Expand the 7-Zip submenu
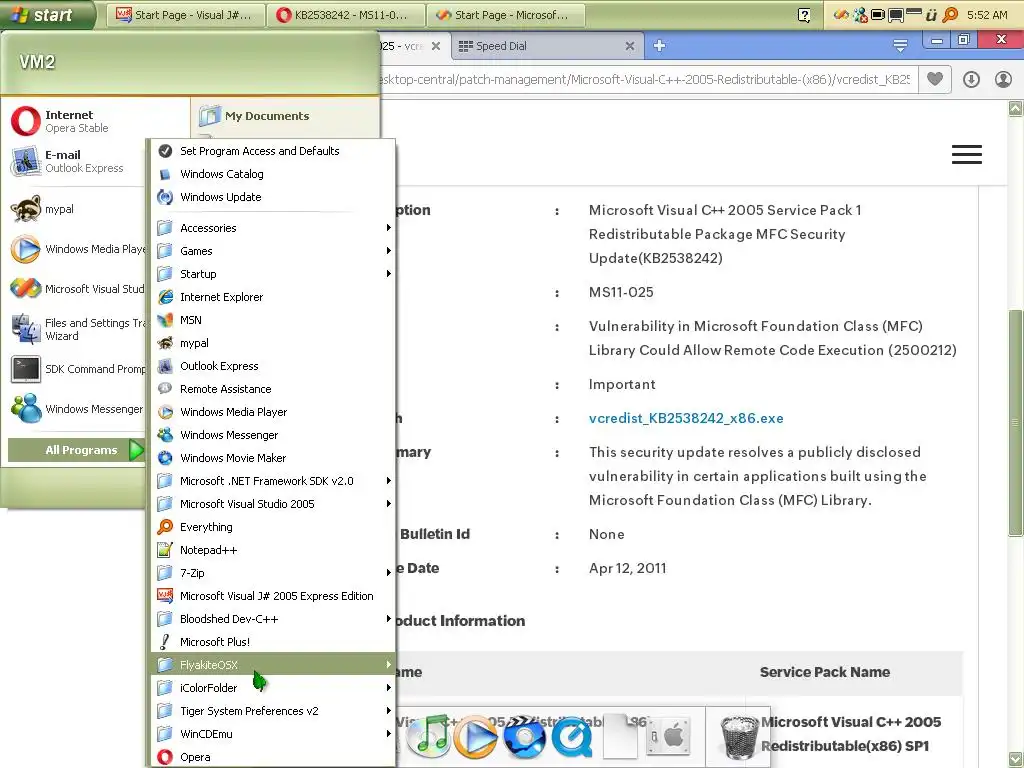1024x768 pixels. [273, 573]
